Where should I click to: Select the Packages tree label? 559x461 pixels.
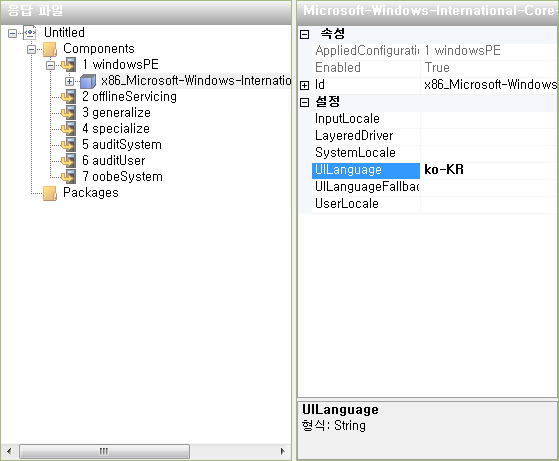point(91,193)
